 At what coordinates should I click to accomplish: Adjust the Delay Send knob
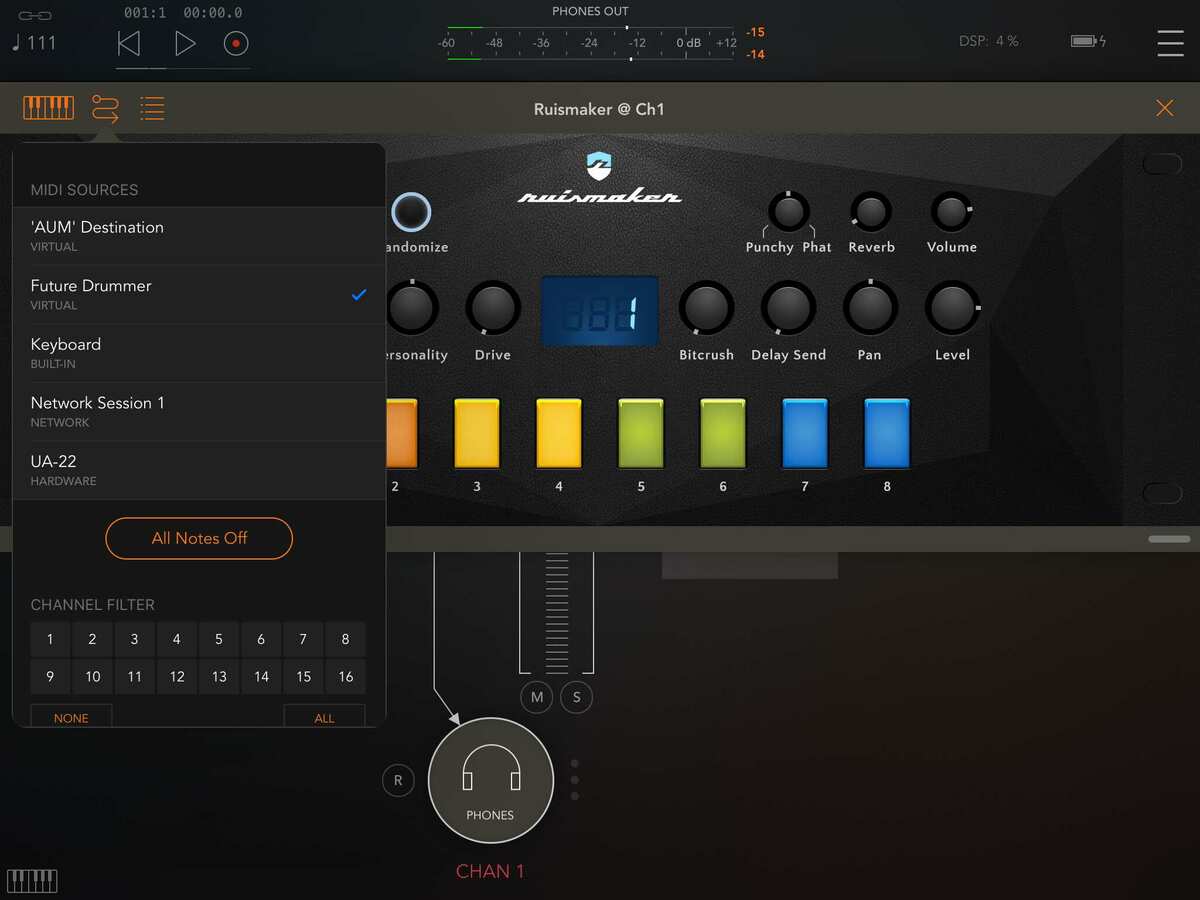pos(788,308)
